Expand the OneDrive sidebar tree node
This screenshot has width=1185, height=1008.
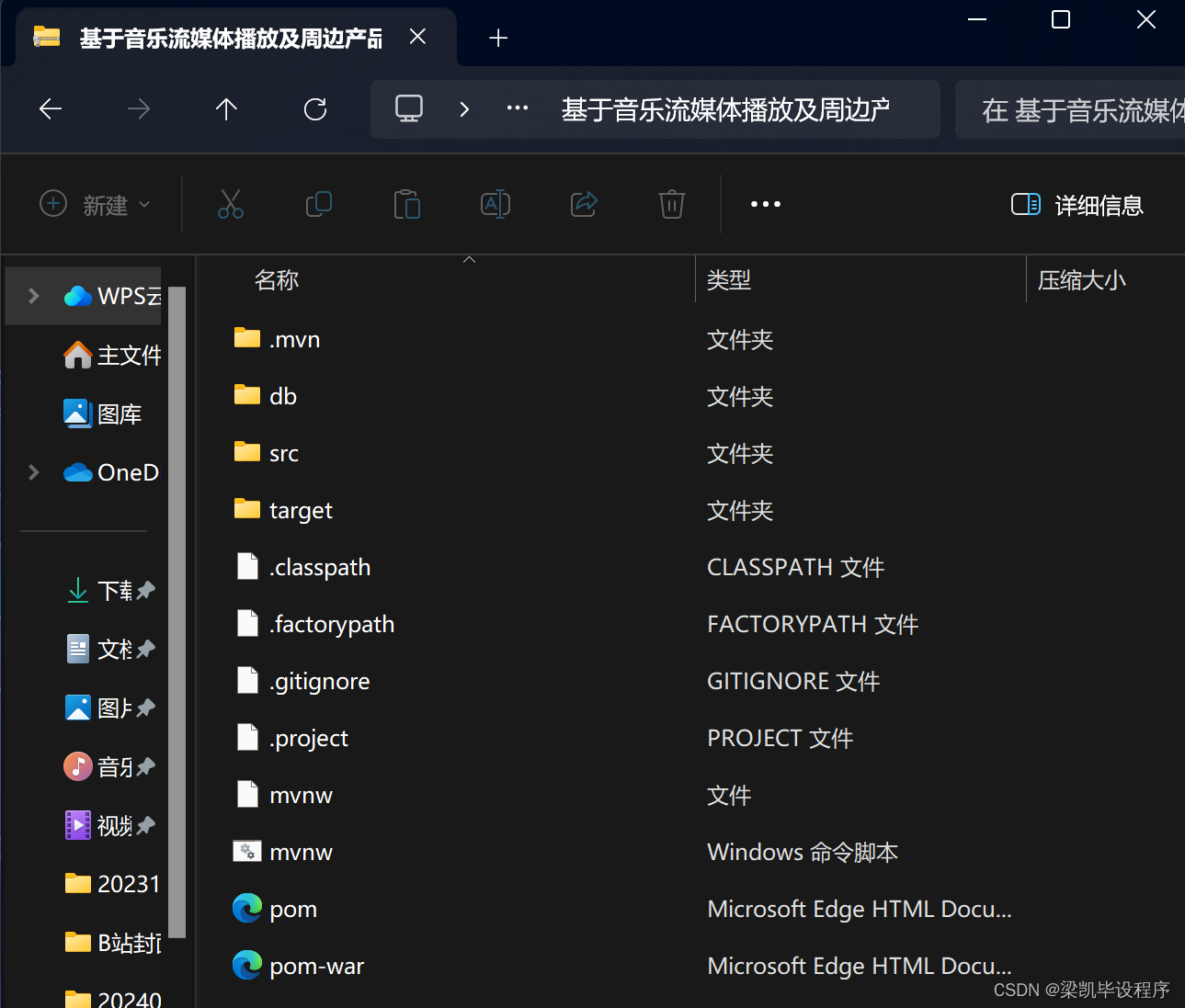[x=33, y=471]
